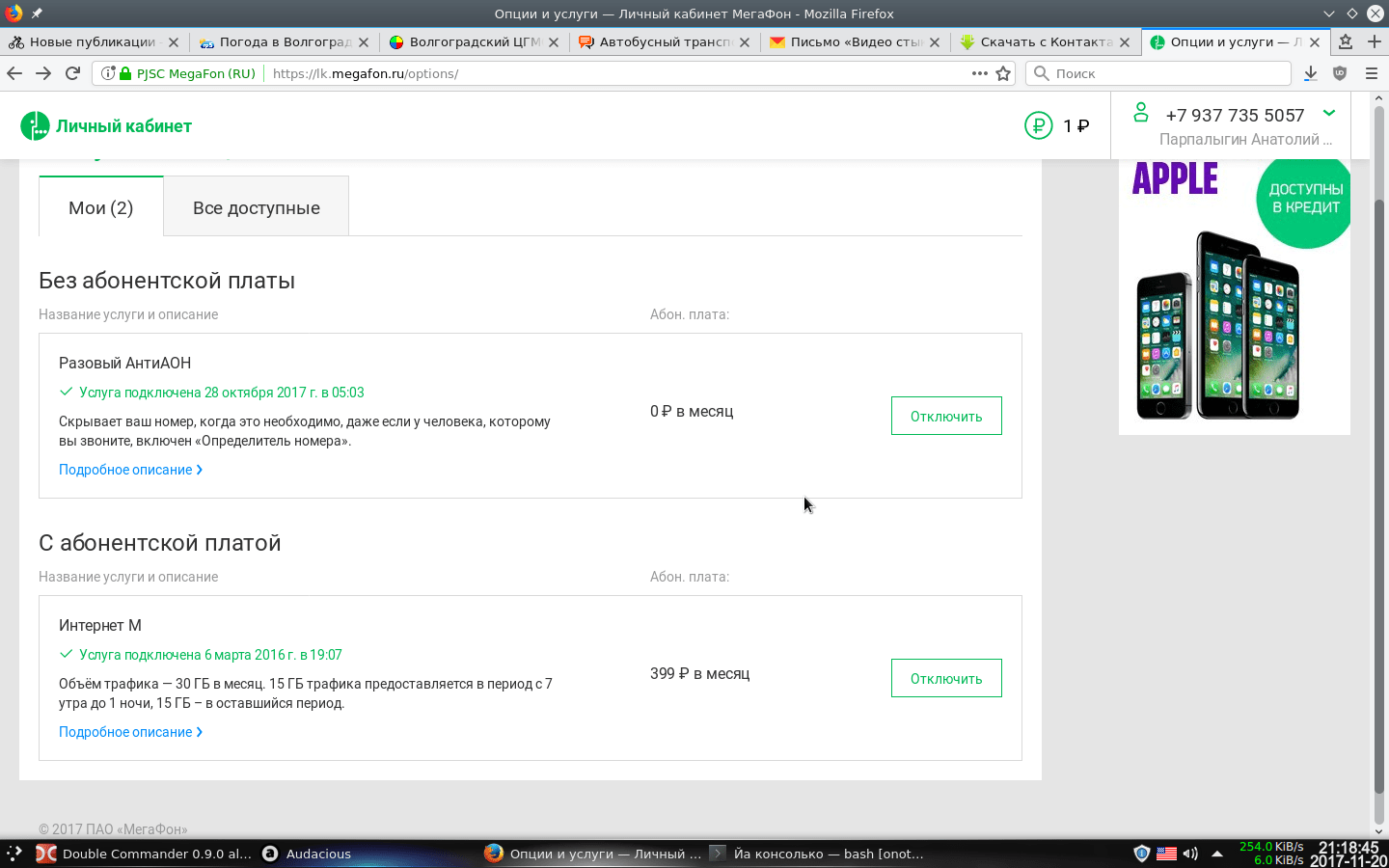Click the green ruble balance icon

tap(1039, 125)
